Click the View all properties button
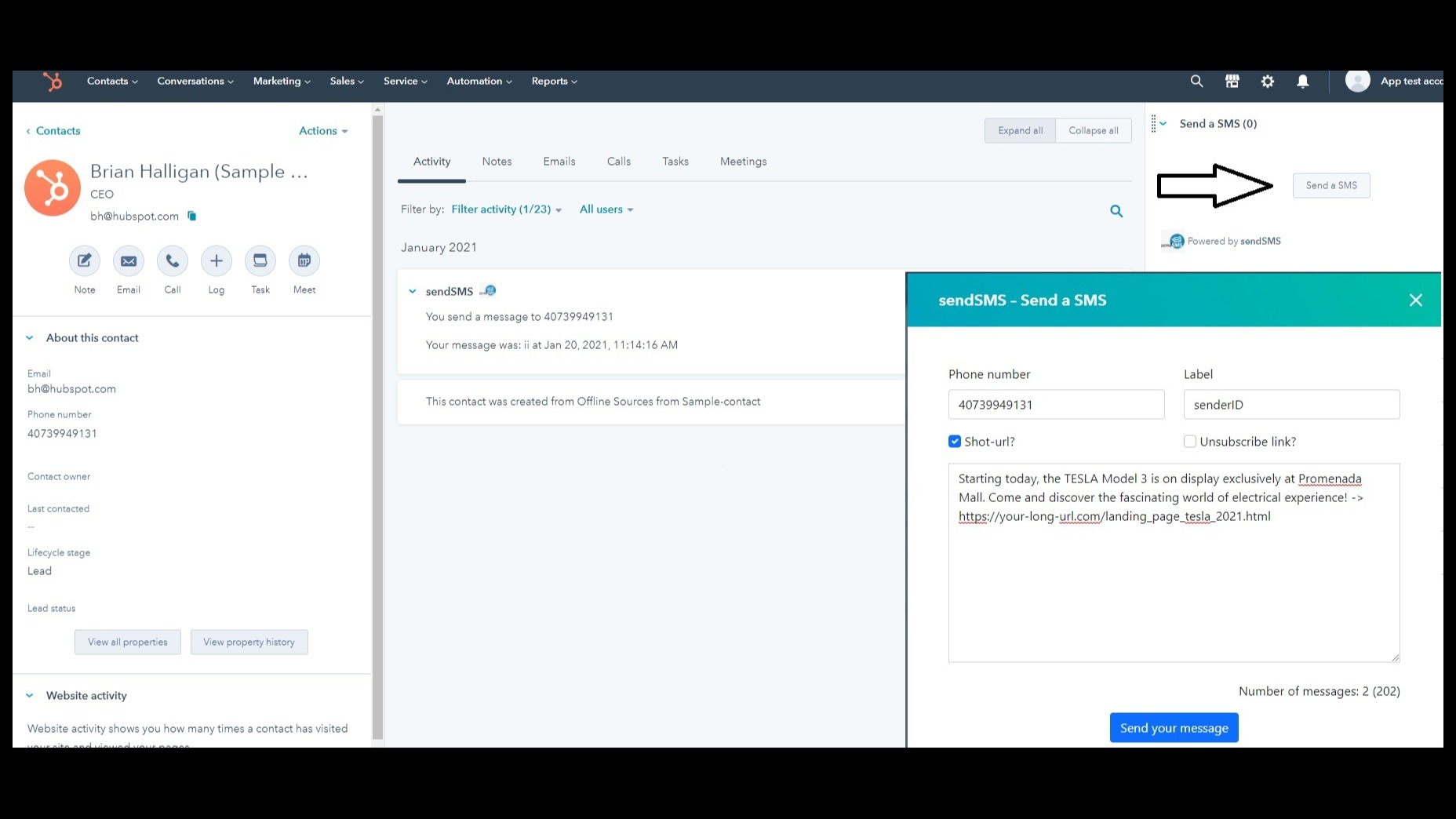The image size is (1456, 819). coord(128,642)
